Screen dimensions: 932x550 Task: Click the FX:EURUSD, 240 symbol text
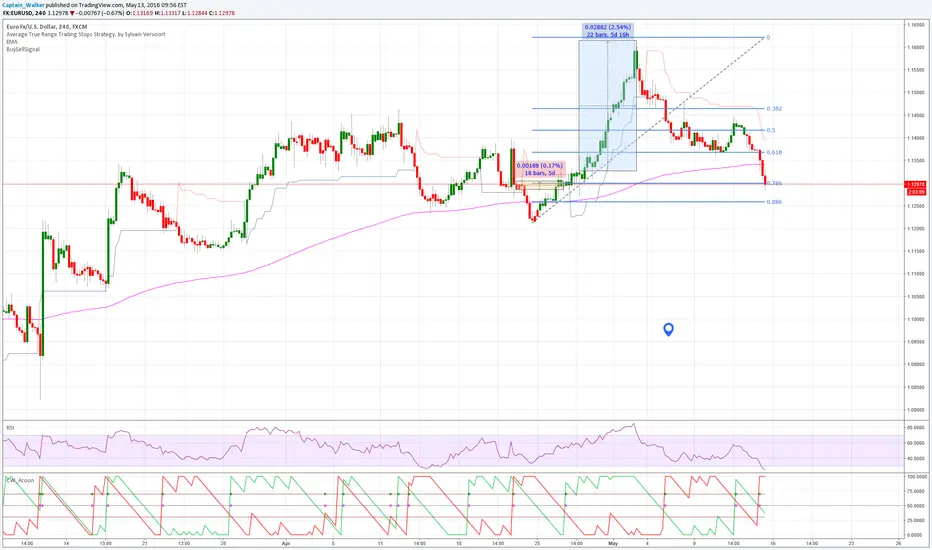[24, 12]
